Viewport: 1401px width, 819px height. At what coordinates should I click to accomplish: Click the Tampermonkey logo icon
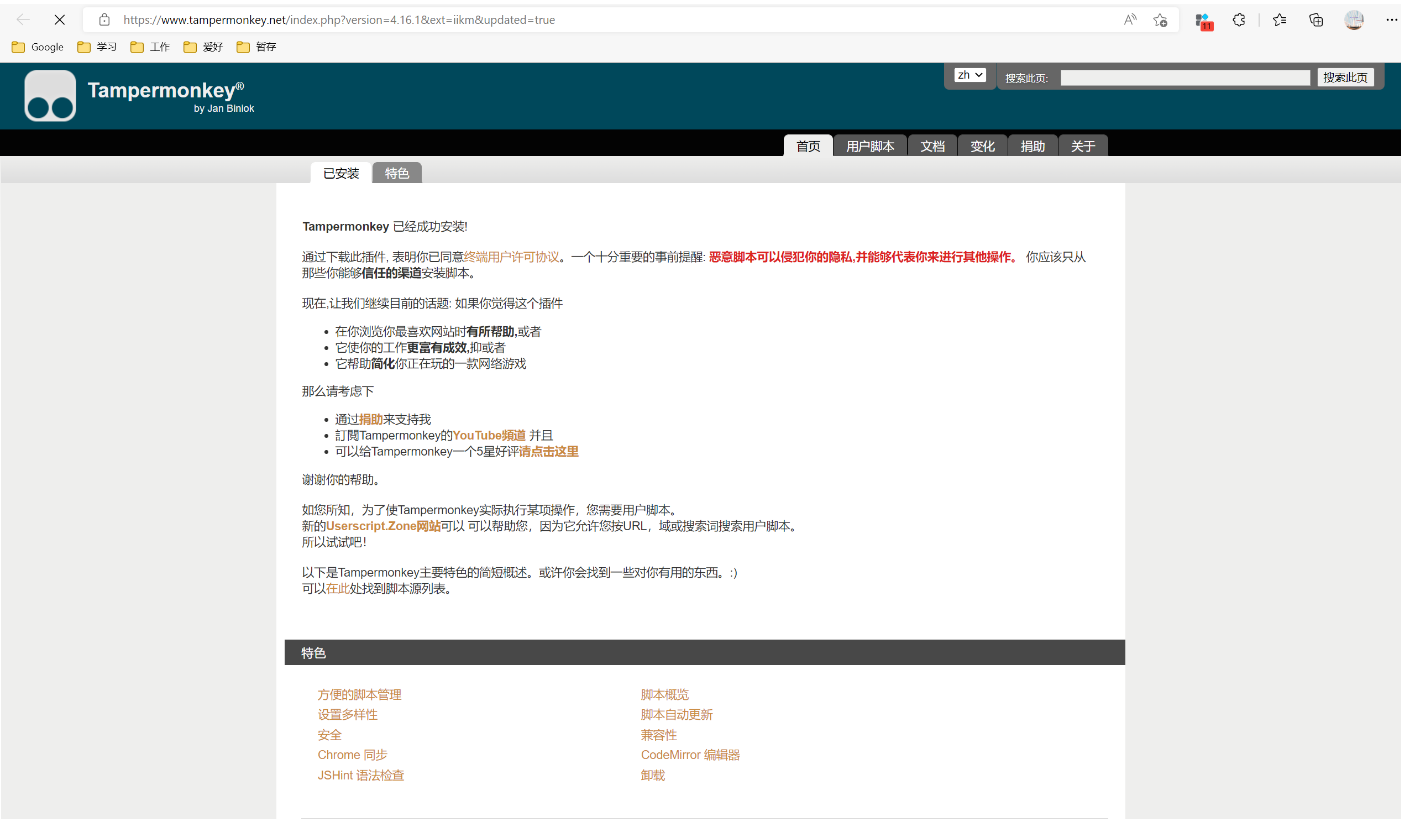50,96
